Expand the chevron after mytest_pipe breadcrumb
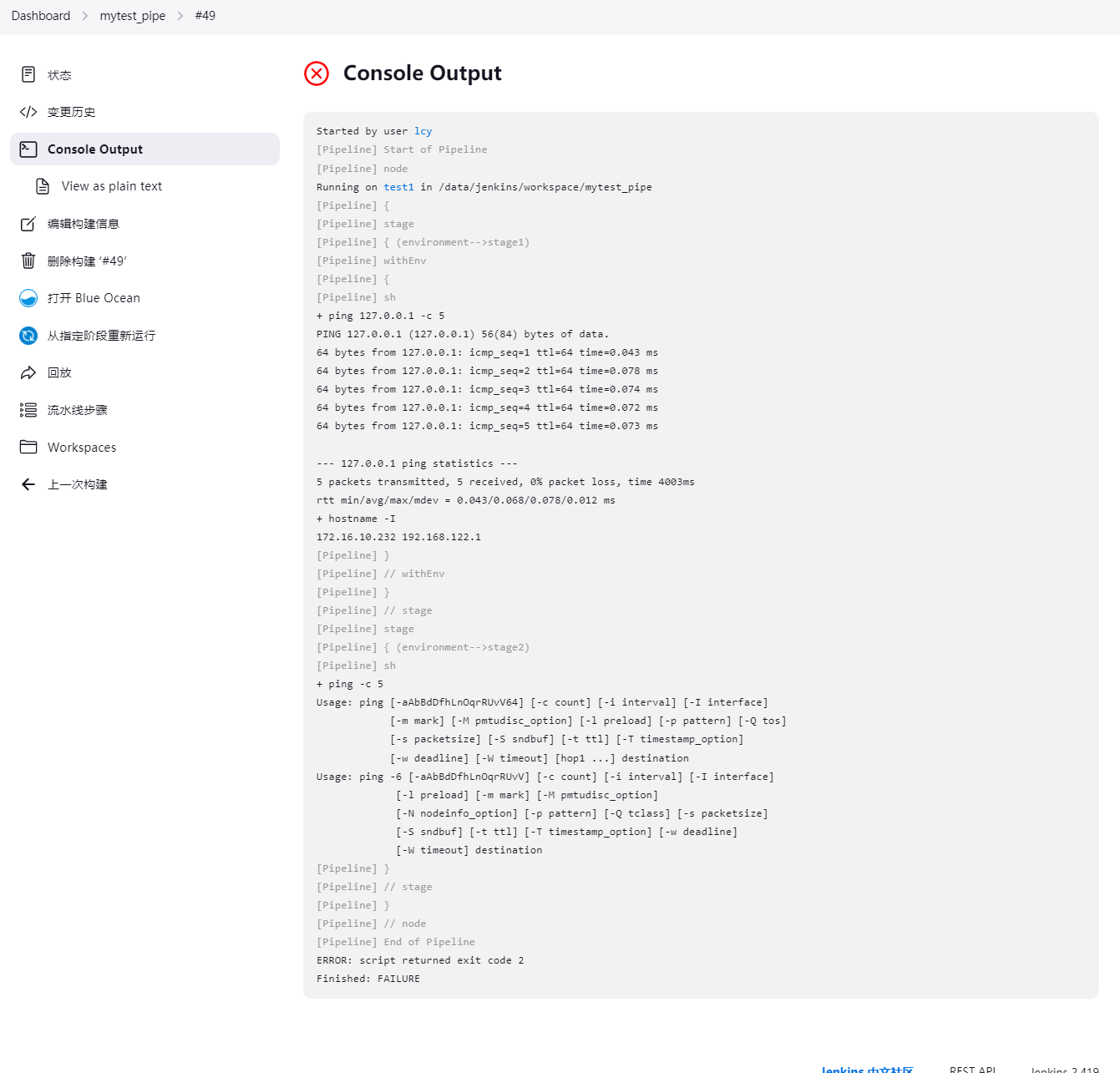Image resolution: width=1120 pixels, height=1073 pixels. click(x=180, y=16)
